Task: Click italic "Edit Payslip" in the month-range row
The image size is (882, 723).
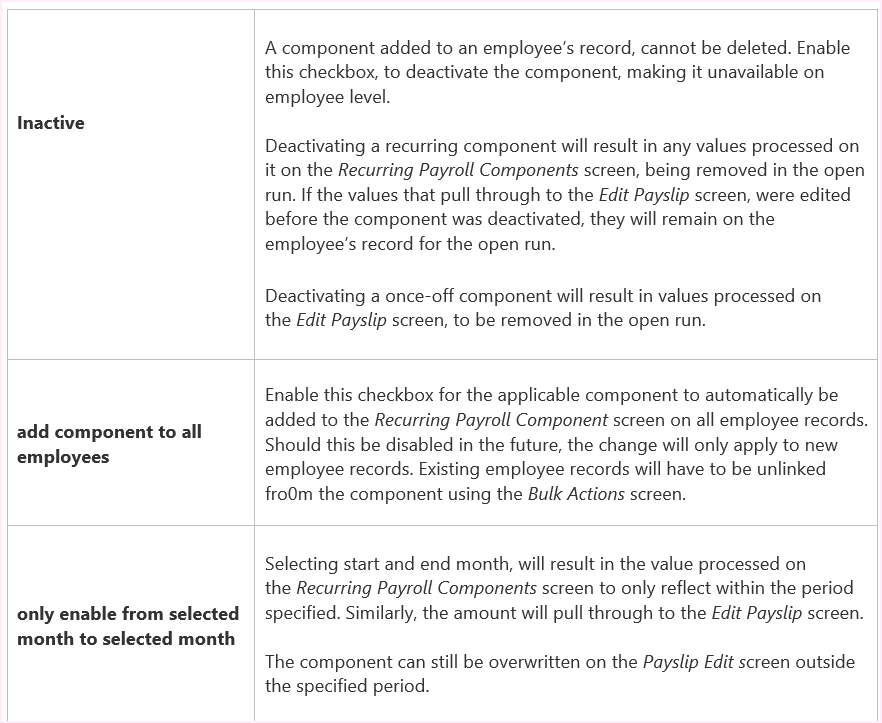Action: tap(756, 613)
